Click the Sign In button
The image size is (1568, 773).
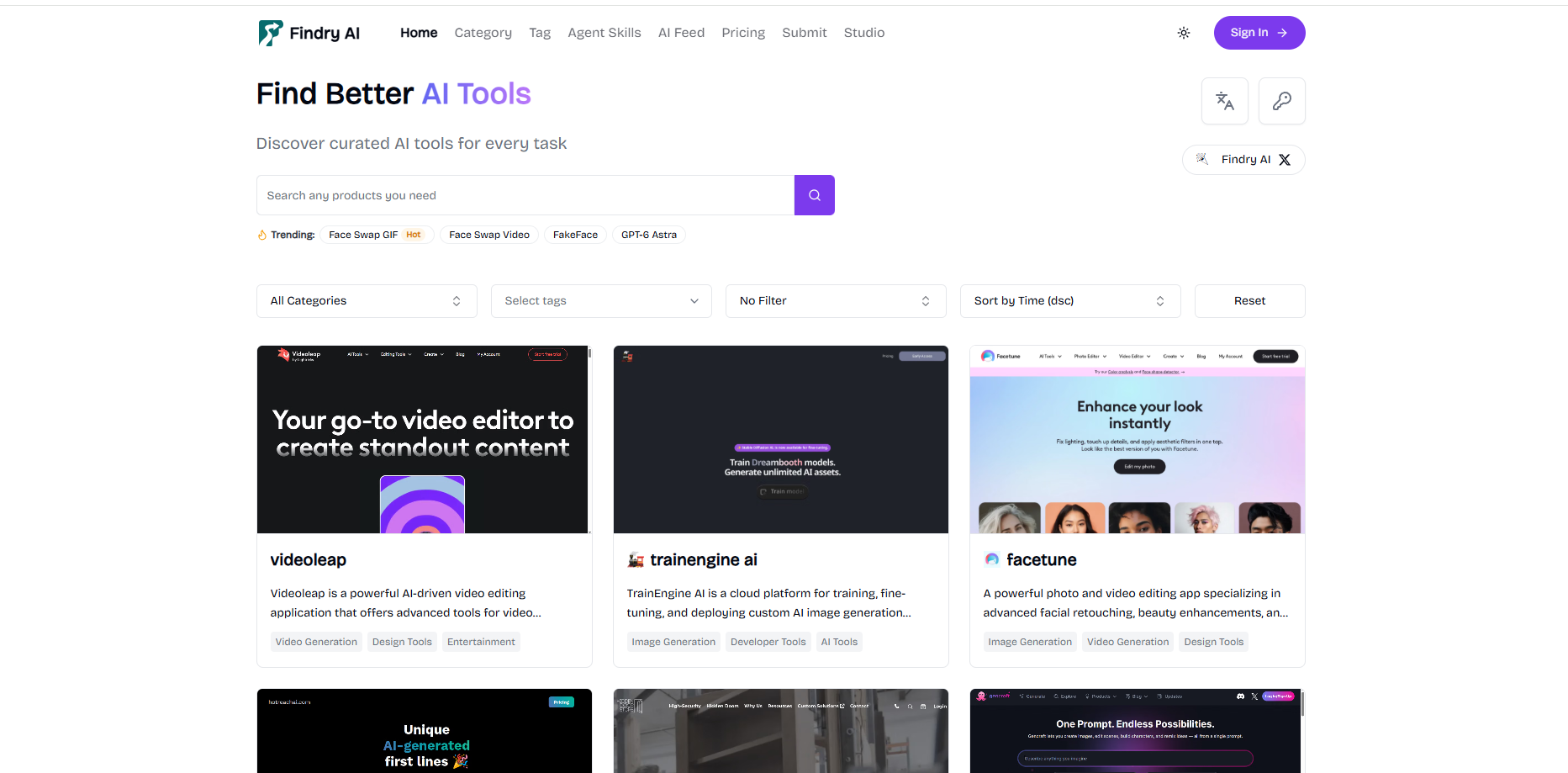tap(1259, 33)
